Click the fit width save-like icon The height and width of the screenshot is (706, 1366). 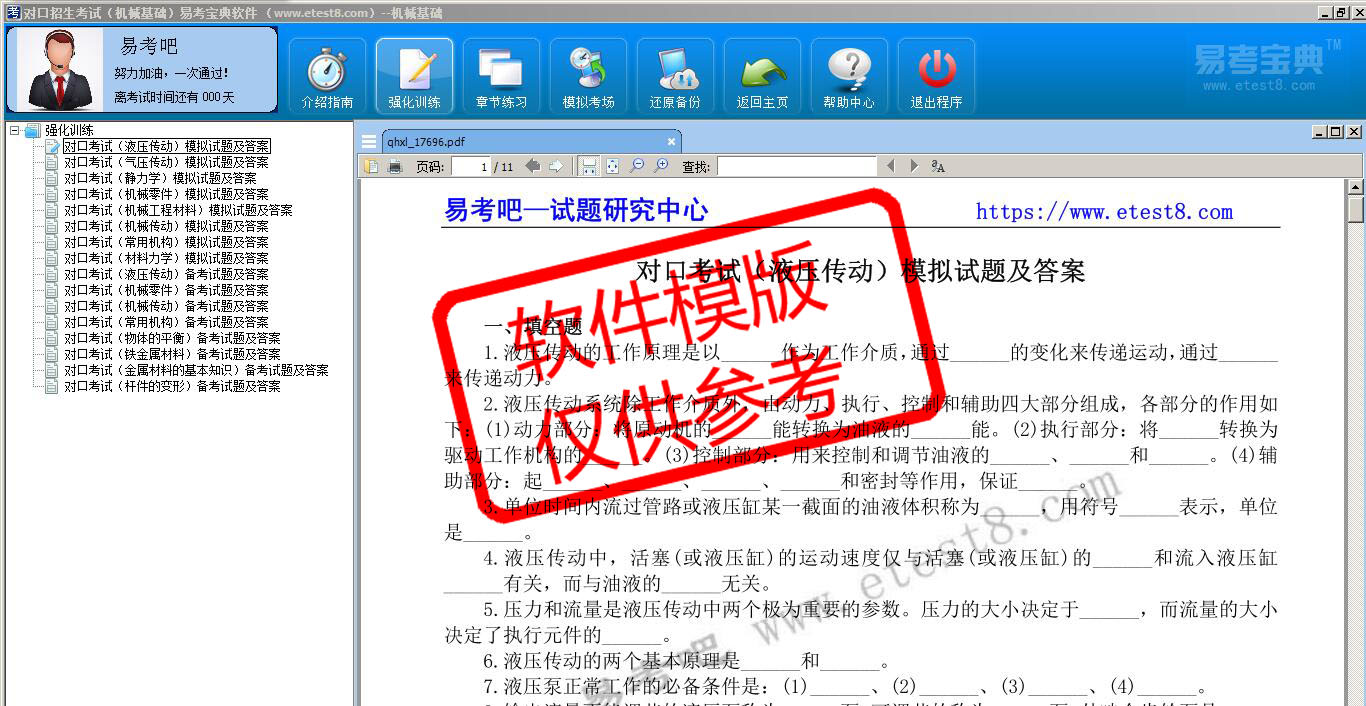[x=589, y=166]
